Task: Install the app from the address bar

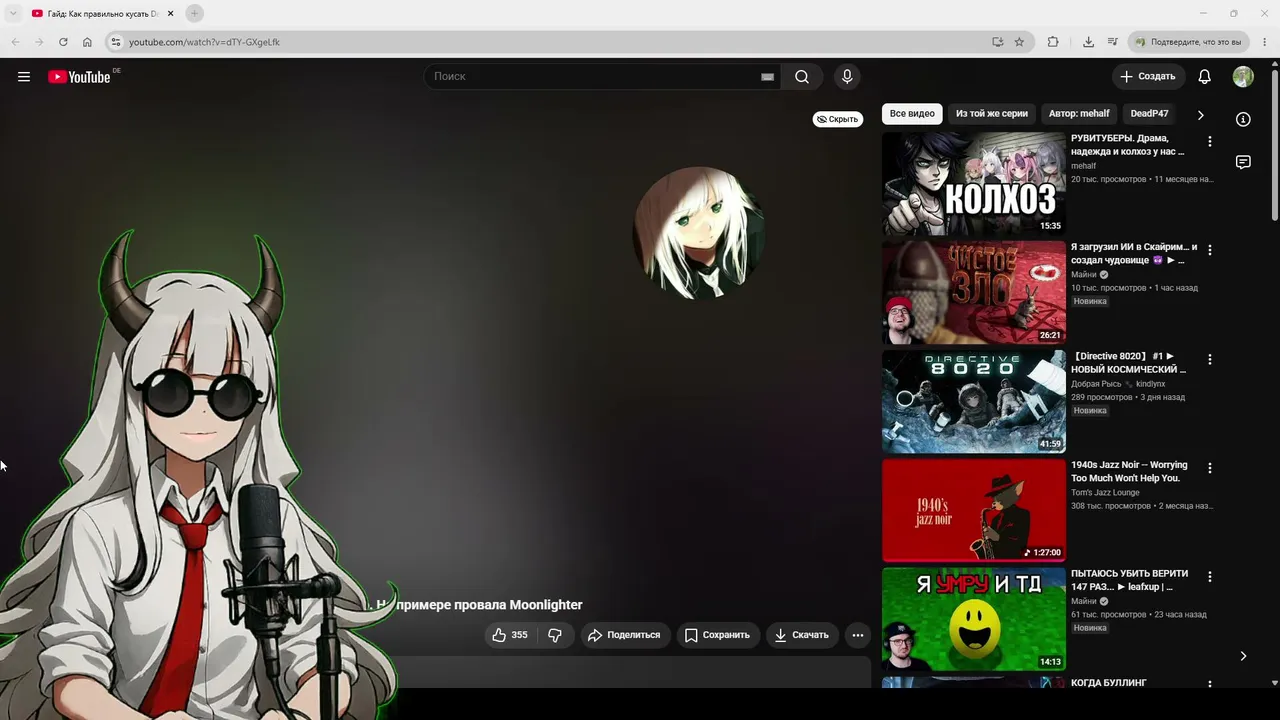Action: click(997, 42)
